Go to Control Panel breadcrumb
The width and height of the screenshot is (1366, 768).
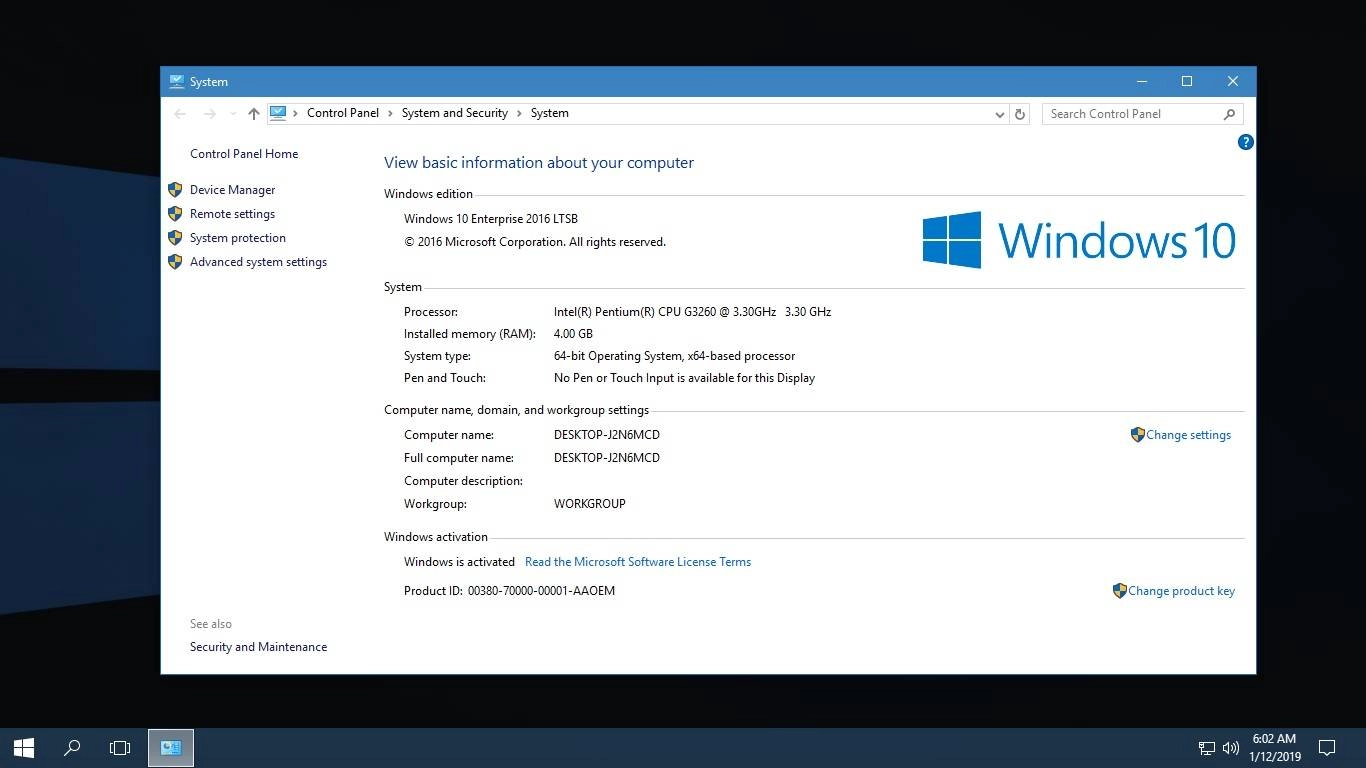343,113
